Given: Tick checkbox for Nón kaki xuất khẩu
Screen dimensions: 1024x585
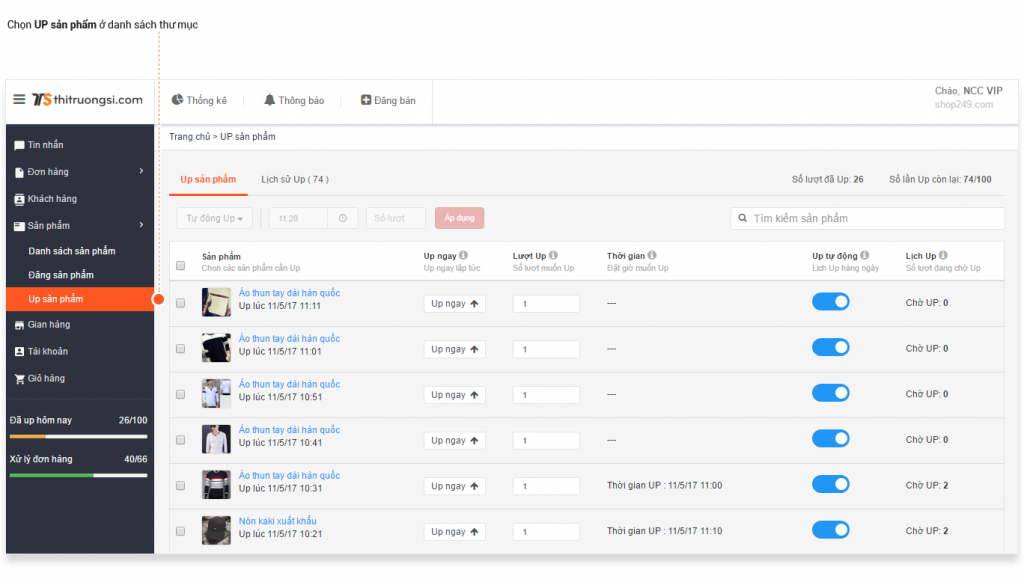Looking at the screenshot, I should pyautogui.click(x=180, y=531).
